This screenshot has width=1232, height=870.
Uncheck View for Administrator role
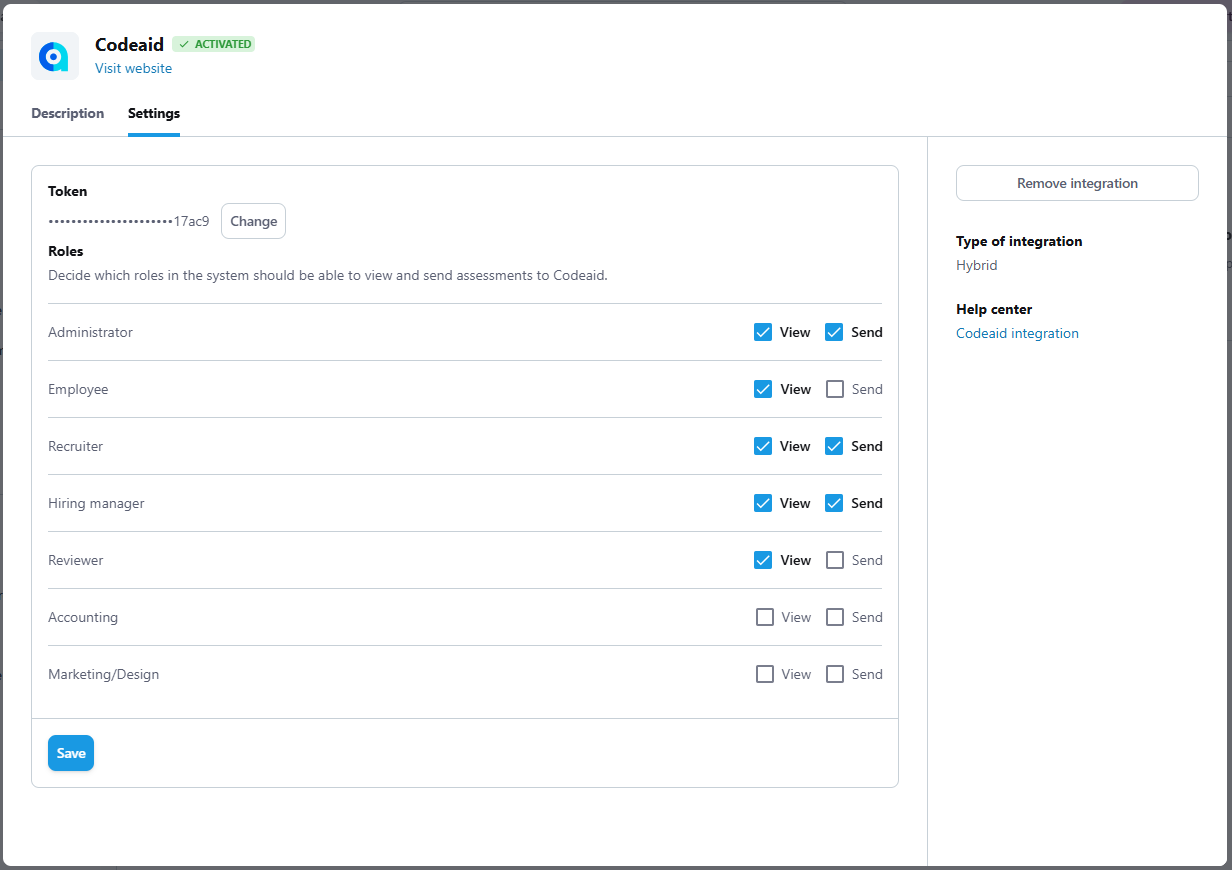tap(763, 332)
